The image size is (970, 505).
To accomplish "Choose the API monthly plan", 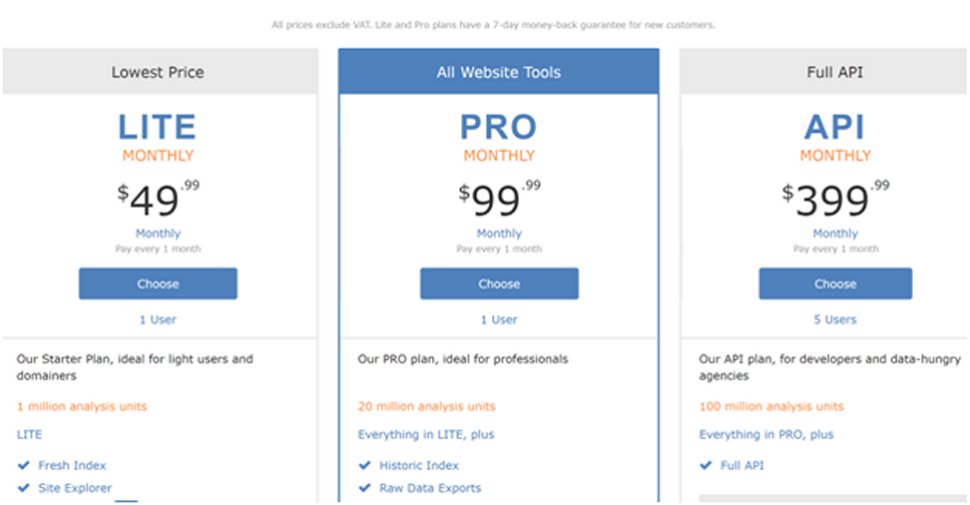I will point(835,283).
